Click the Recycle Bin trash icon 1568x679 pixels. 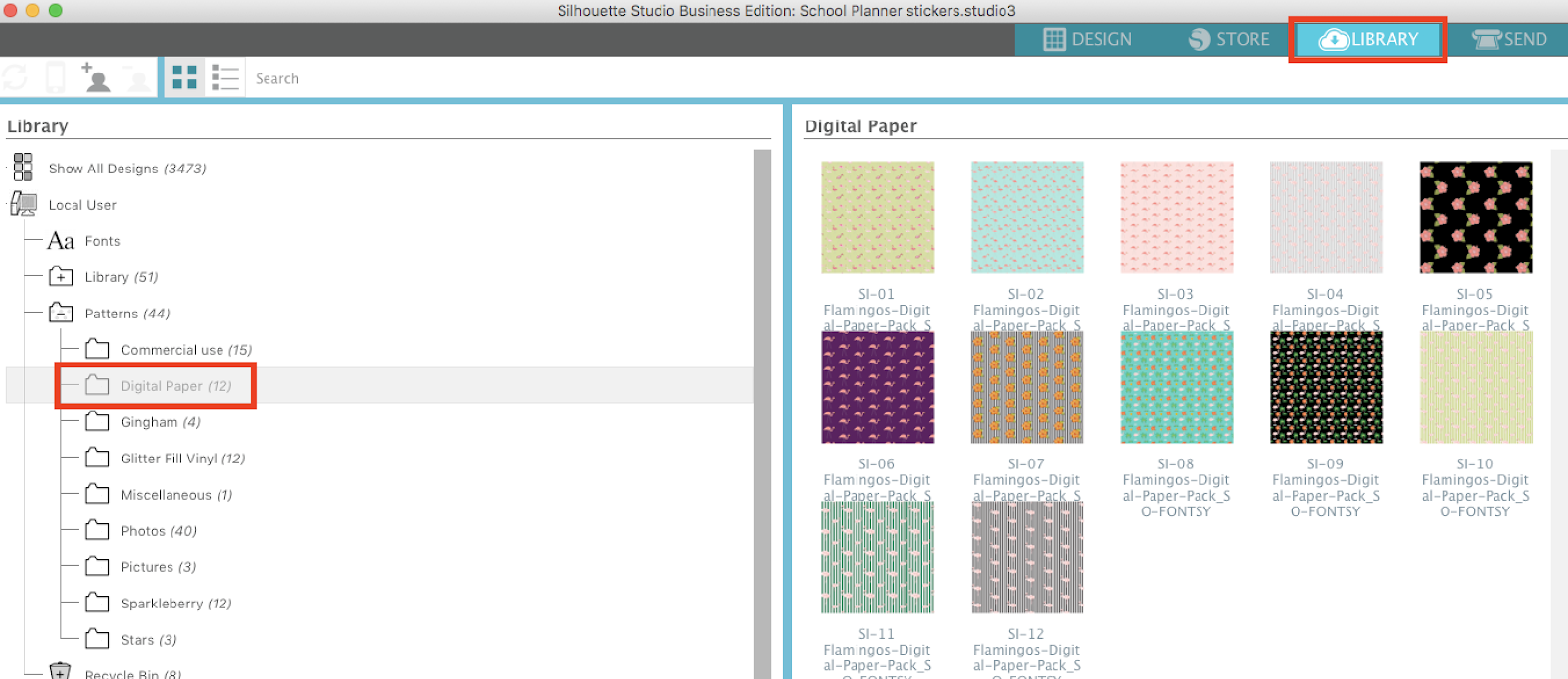(x=60, y=671)
